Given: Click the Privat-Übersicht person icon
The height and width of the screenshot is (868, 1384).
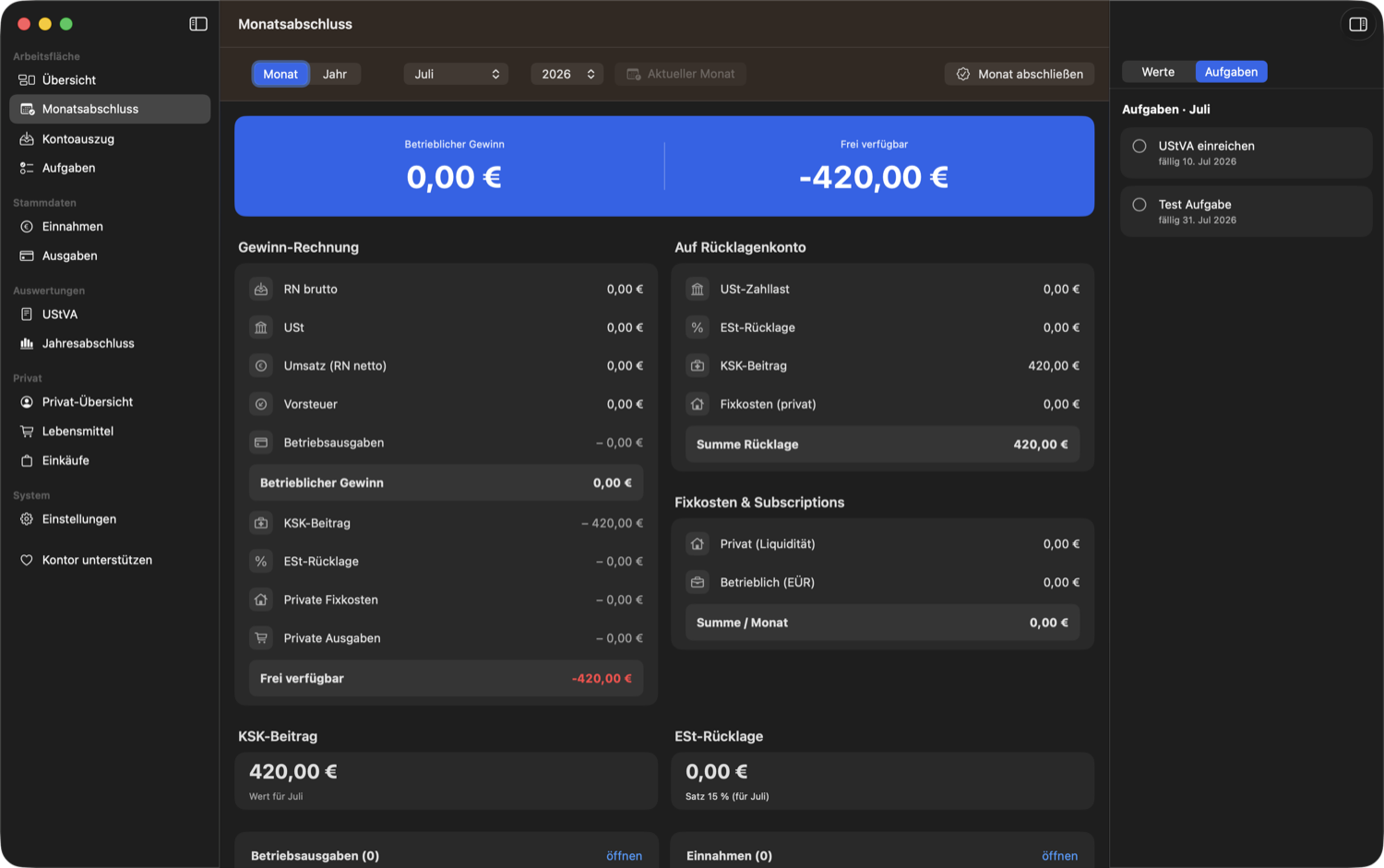Looking at the screenshot, I should (x=27, y=402).
